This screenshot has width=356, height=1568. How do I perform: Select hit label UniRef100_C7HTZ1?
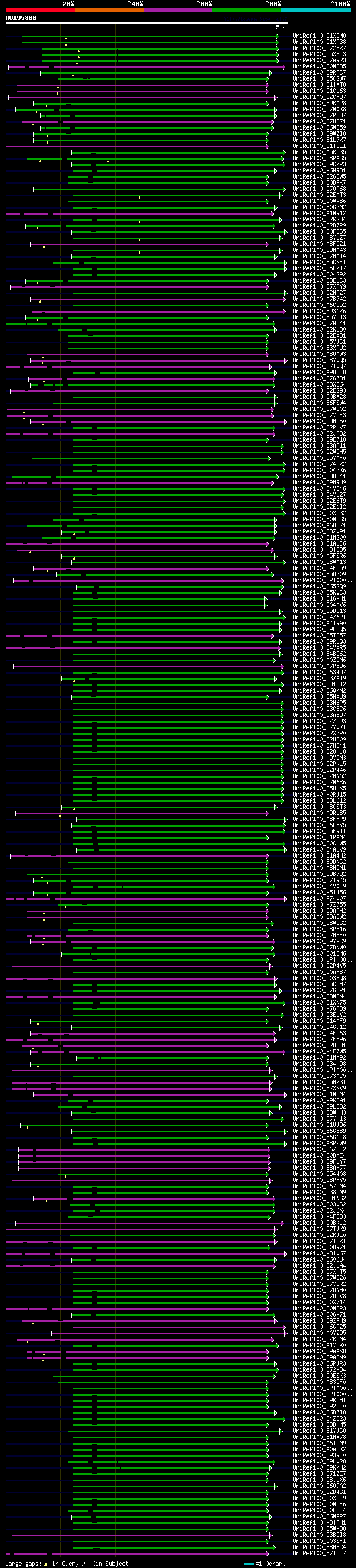pos(319,121)
